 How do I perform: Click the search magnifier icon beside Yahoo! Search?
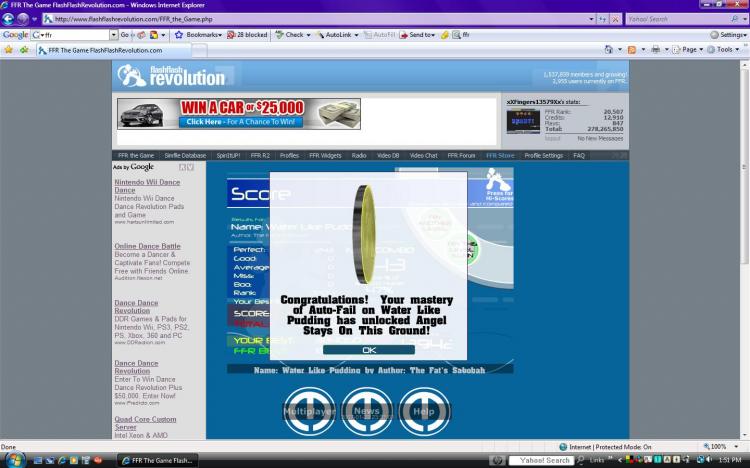735,19
